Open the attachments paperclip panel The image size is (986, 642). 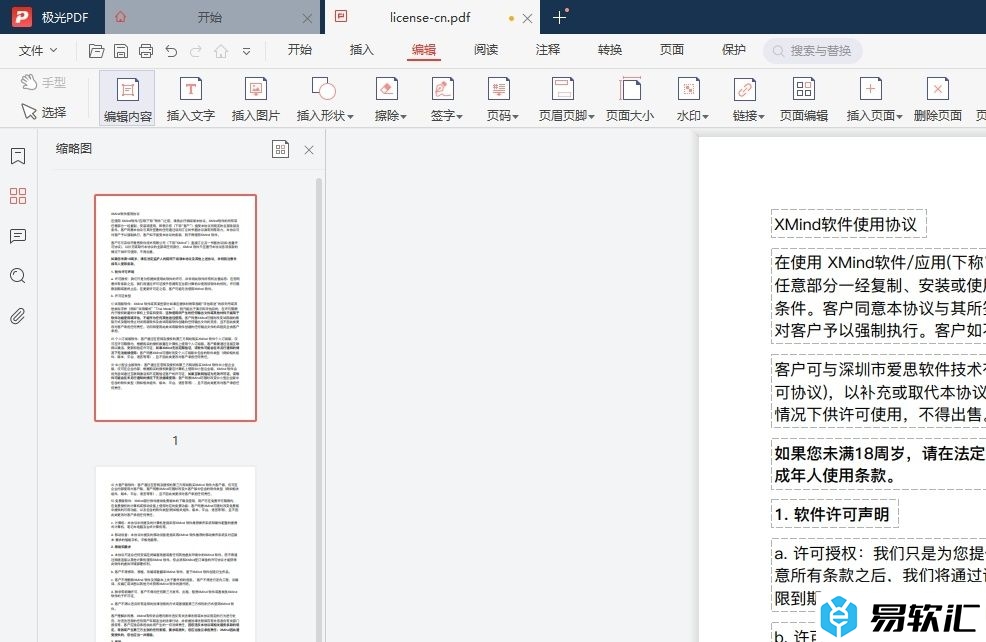point(18,316)
